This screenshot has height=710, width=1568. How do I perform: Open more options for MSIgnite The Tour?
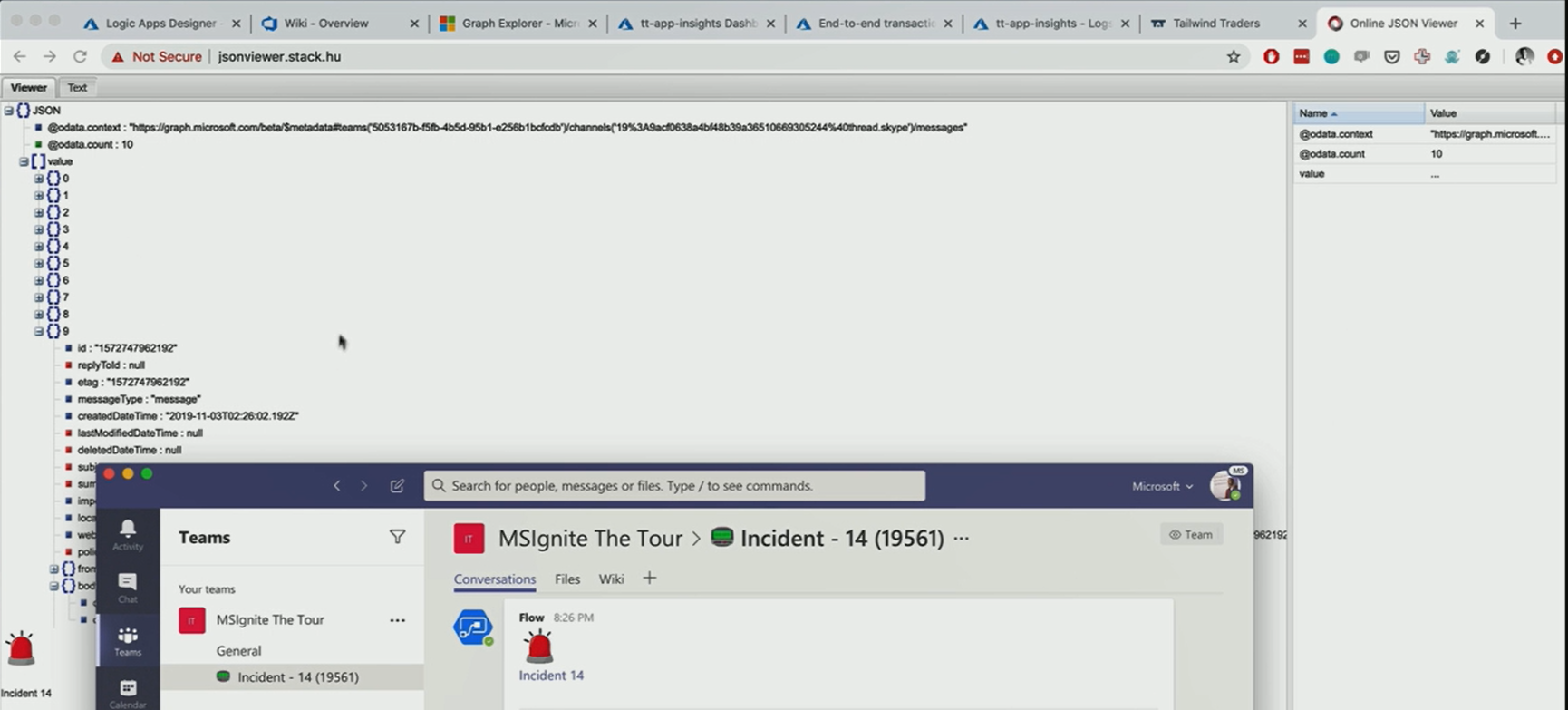[x=397, y=620]
